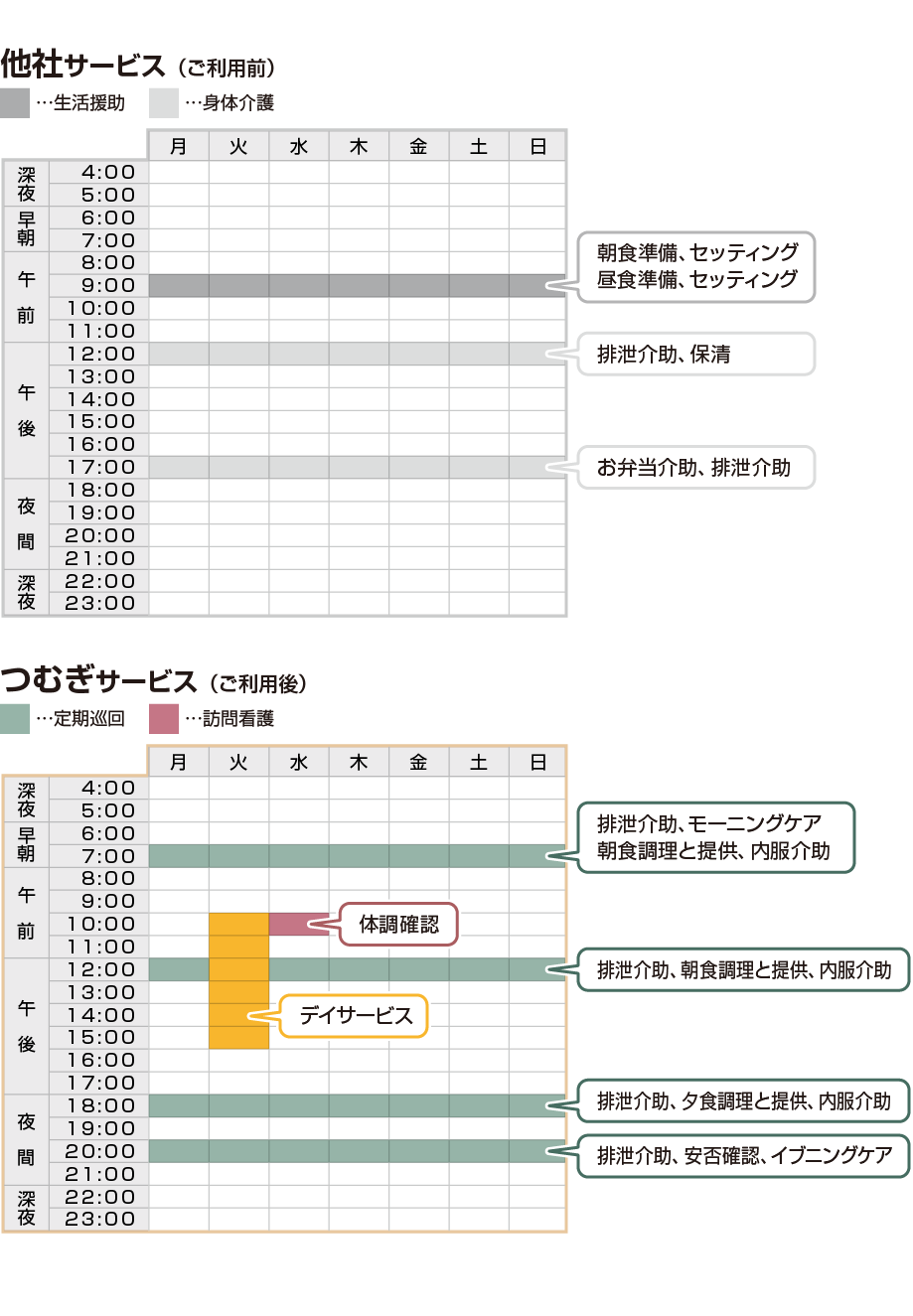Open the 排泄介助、夕食調理と提供、内服介助 callout
This screenshot has width=913, height=1316.
[x=743, y=1101]
